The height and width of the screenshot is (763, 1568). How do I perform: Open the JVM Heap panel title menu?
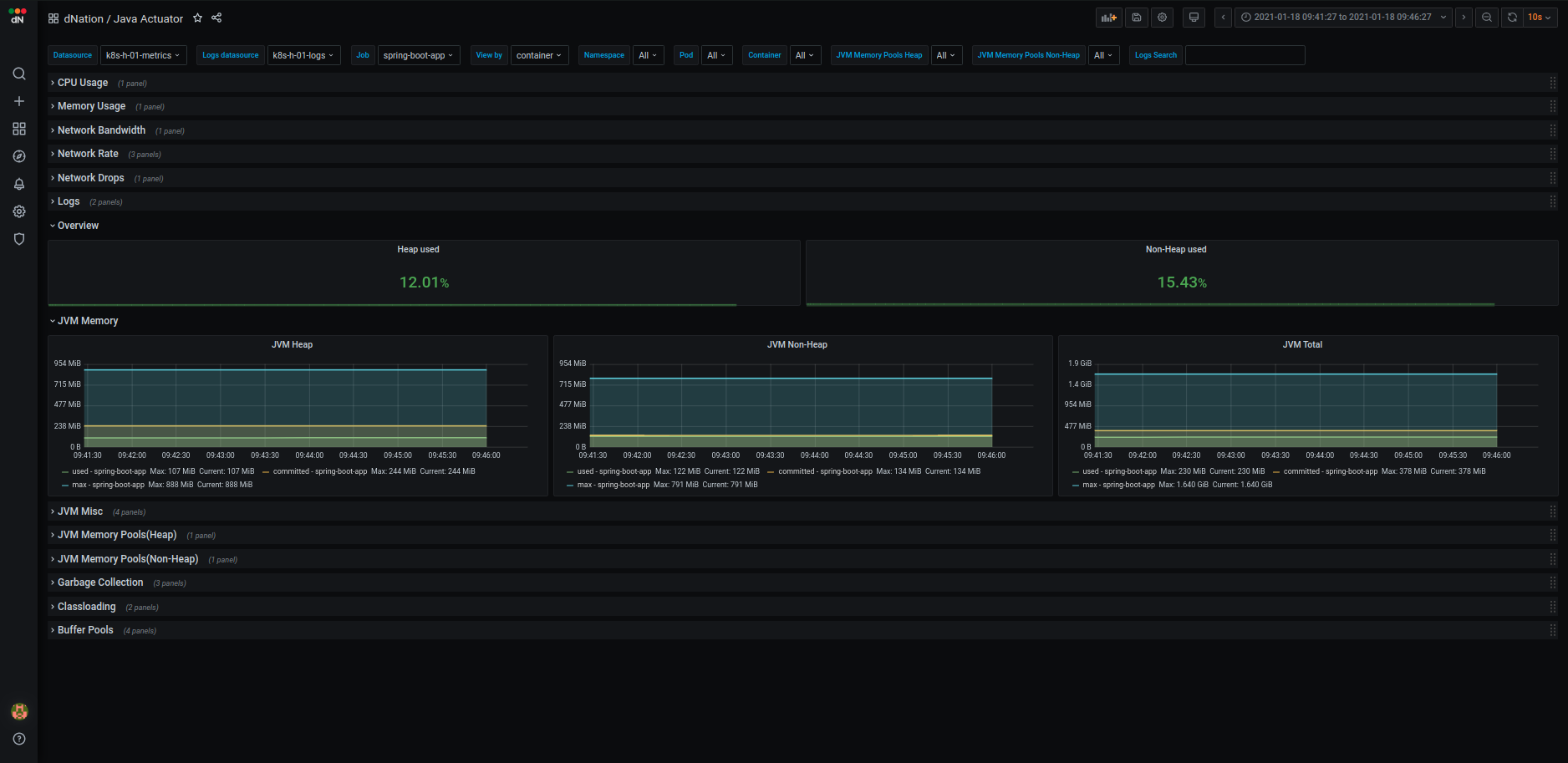292,344
